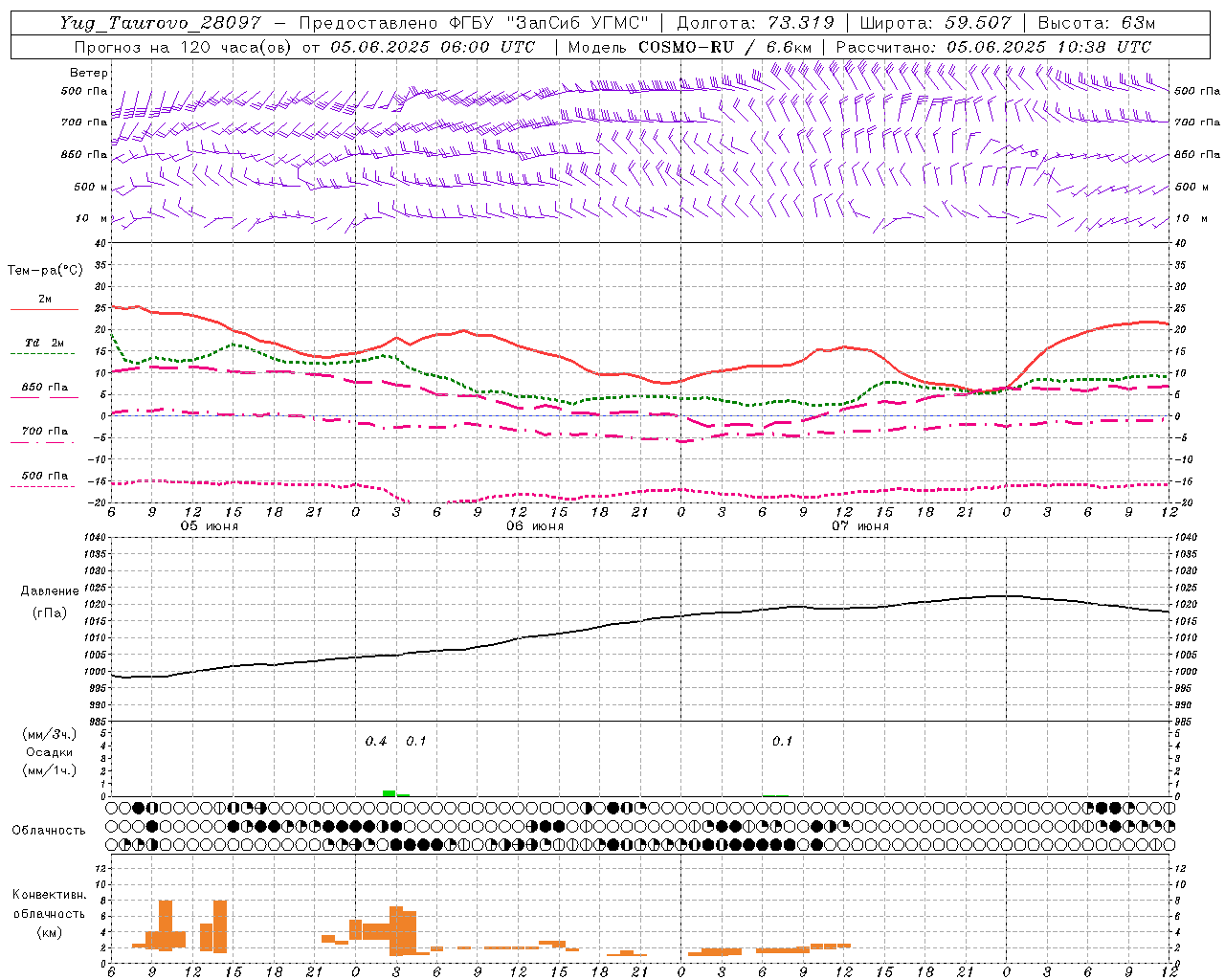The height and width of the screenshot is (980, 1225).
Task: Click the Прогноз на 120 часа(ов) text
Action: click(185, 47)
